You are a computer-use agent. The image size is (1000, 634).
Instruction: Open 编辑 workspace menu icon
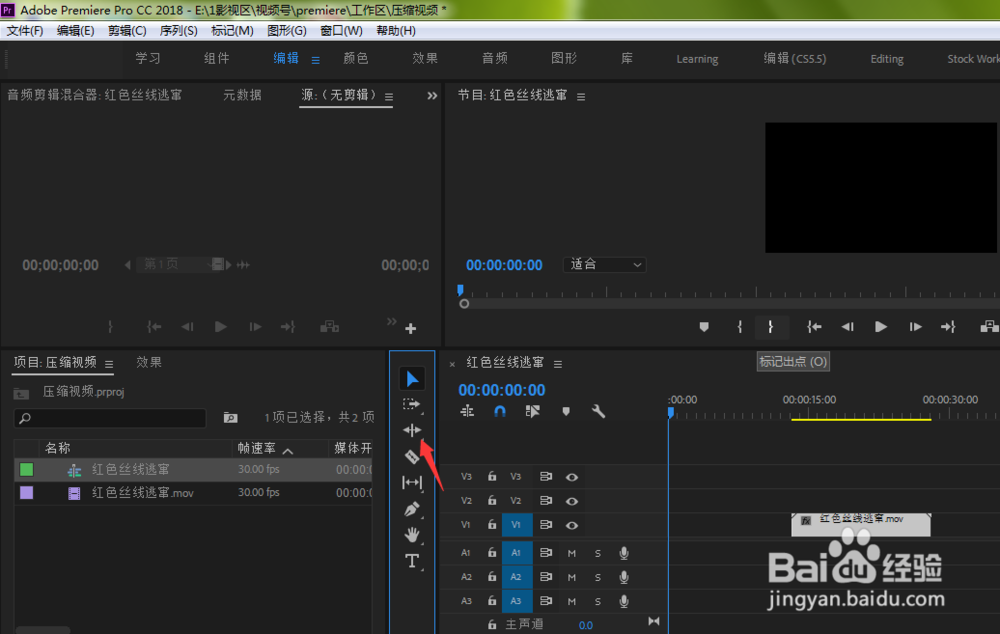(x=316, y=60)
